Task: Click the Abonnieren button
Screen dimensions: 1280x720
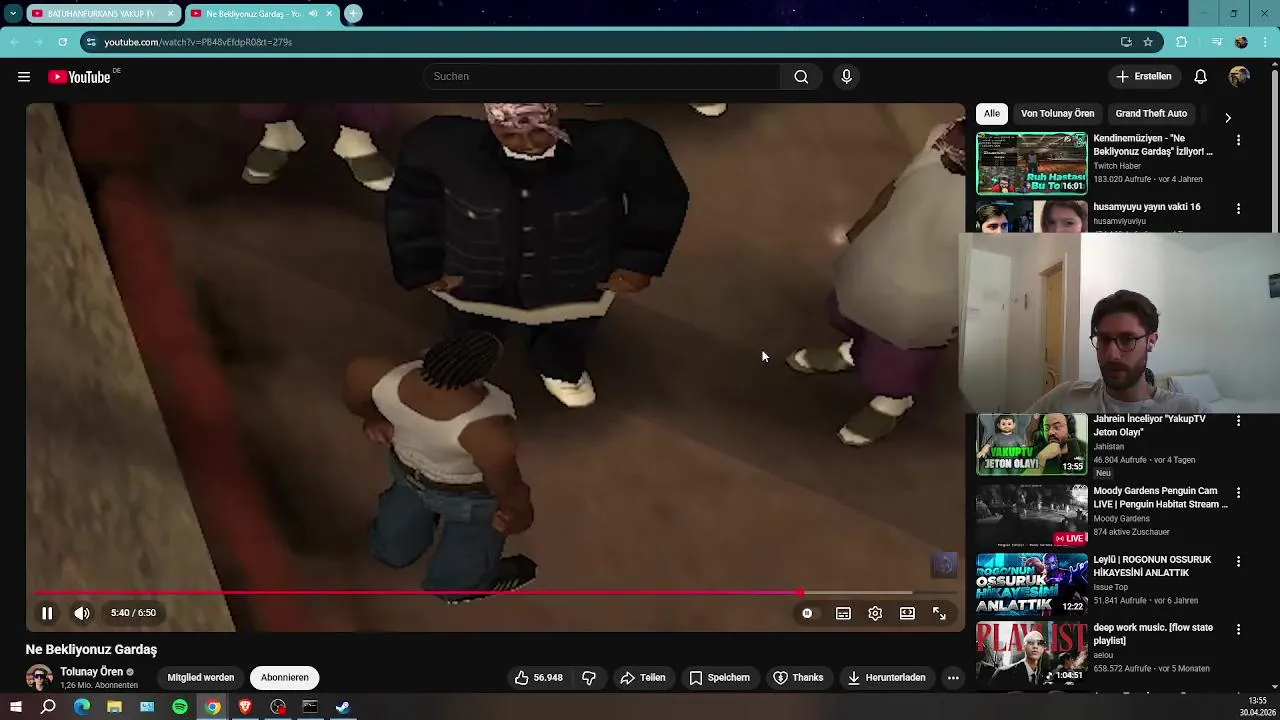Action: (x=284, y=677)
